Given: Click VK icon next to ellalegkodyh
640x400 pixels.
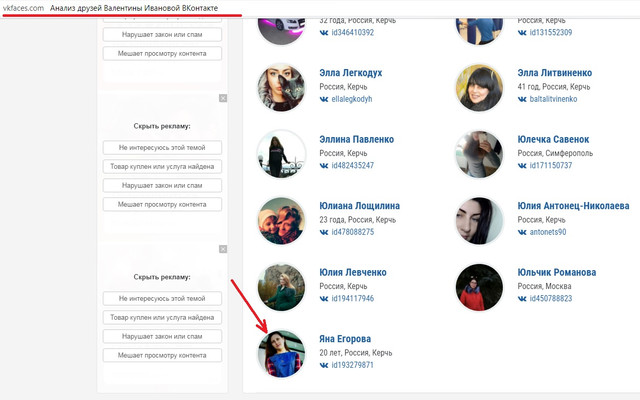Looking at the screenshot, I should click(x=324, y=99).
